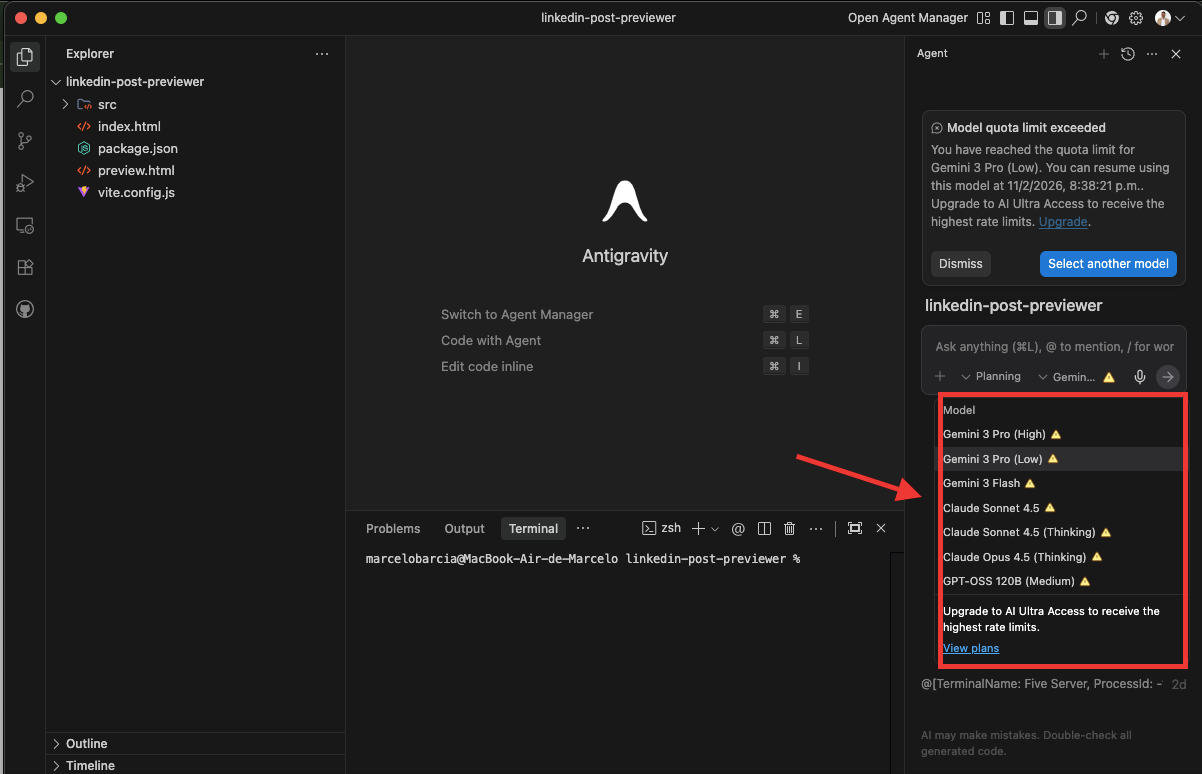Toggle the bottom panel layout button

pyautogui.click(x=1030, y=18)
